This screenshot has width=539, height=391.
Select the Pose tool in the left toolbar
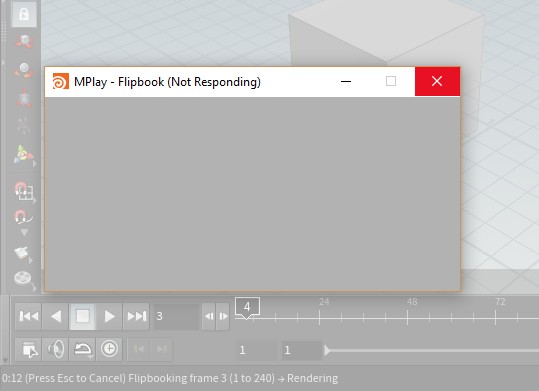coord(24,125)
